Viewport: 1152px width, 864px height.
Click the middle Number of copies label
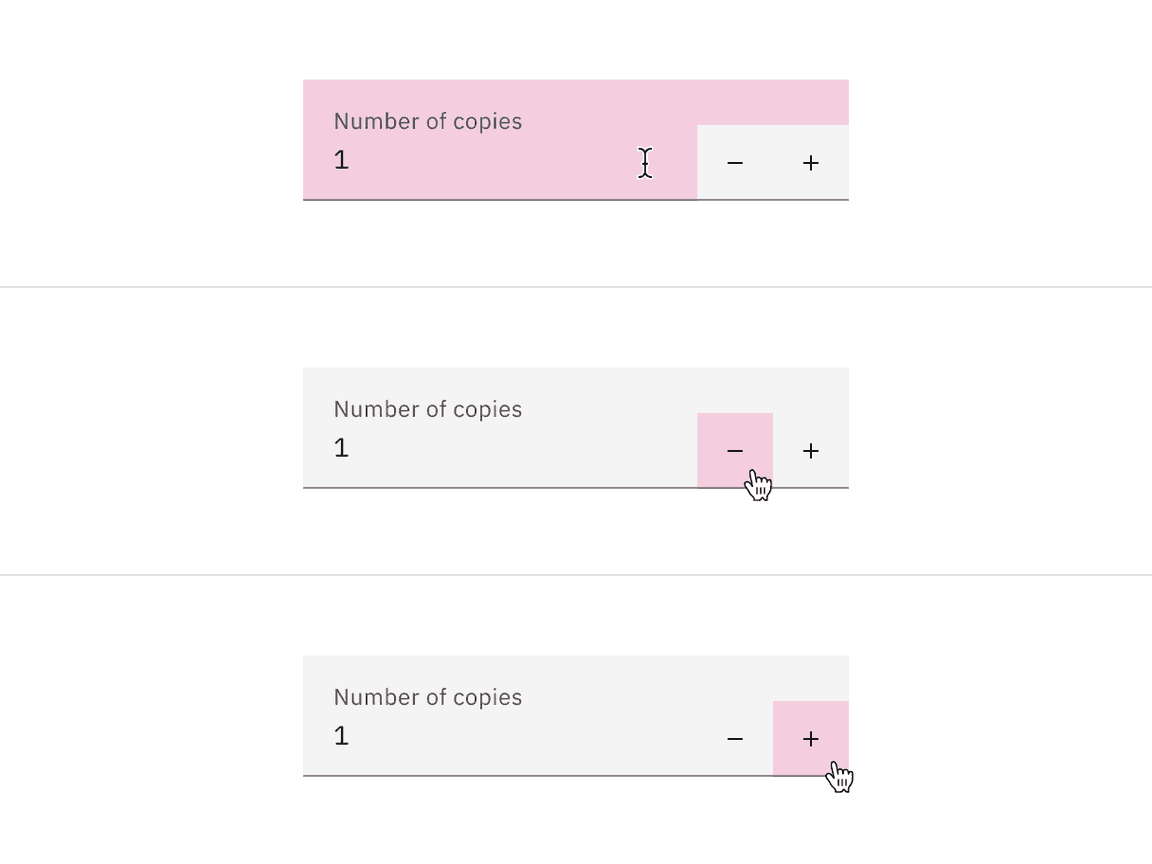pyautogui.click(x=427, y=409)
